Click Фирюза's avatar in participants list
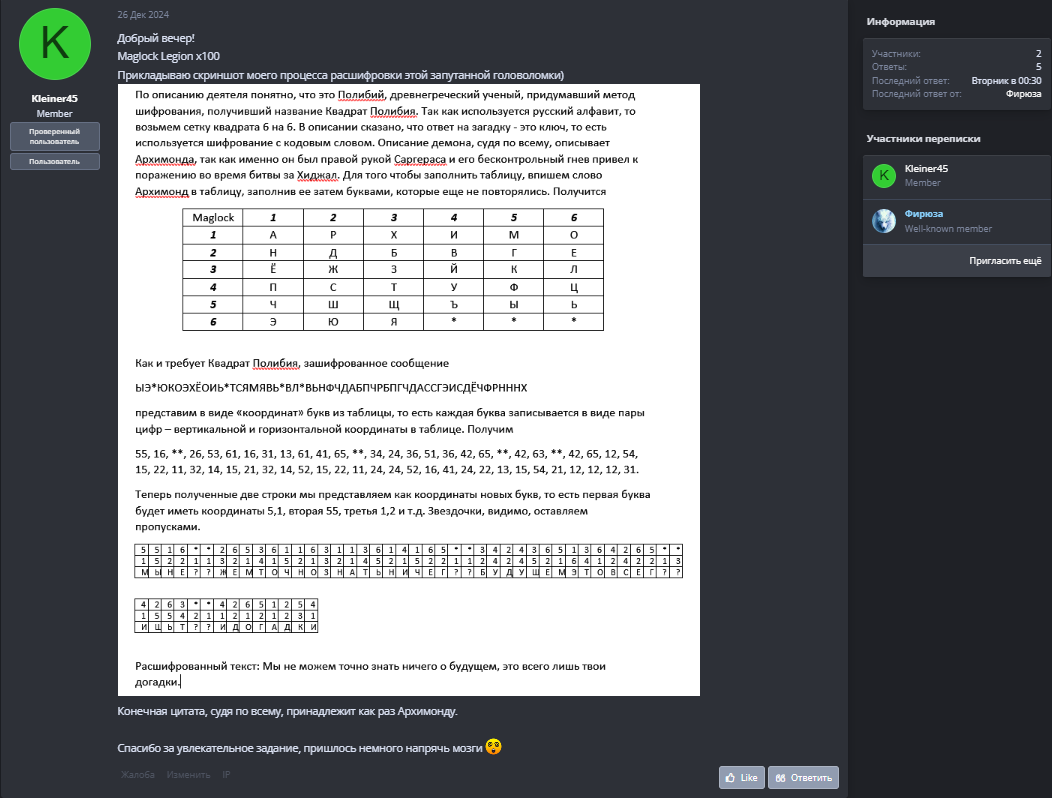The width and height of the screenshot is (1052, 798). (883, 221)
